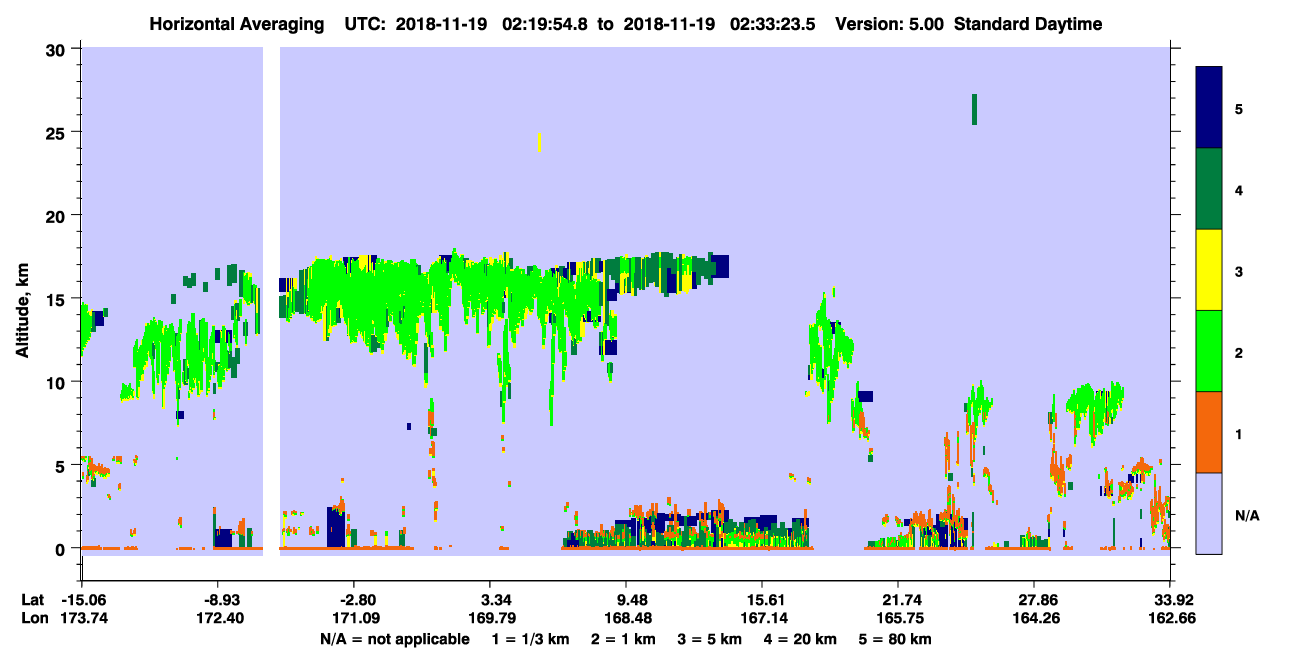Image resolution: width=1300 pixels, height=667 pixels.
Task: Click the longitude value '173.74'
Action: click(82, 618)
